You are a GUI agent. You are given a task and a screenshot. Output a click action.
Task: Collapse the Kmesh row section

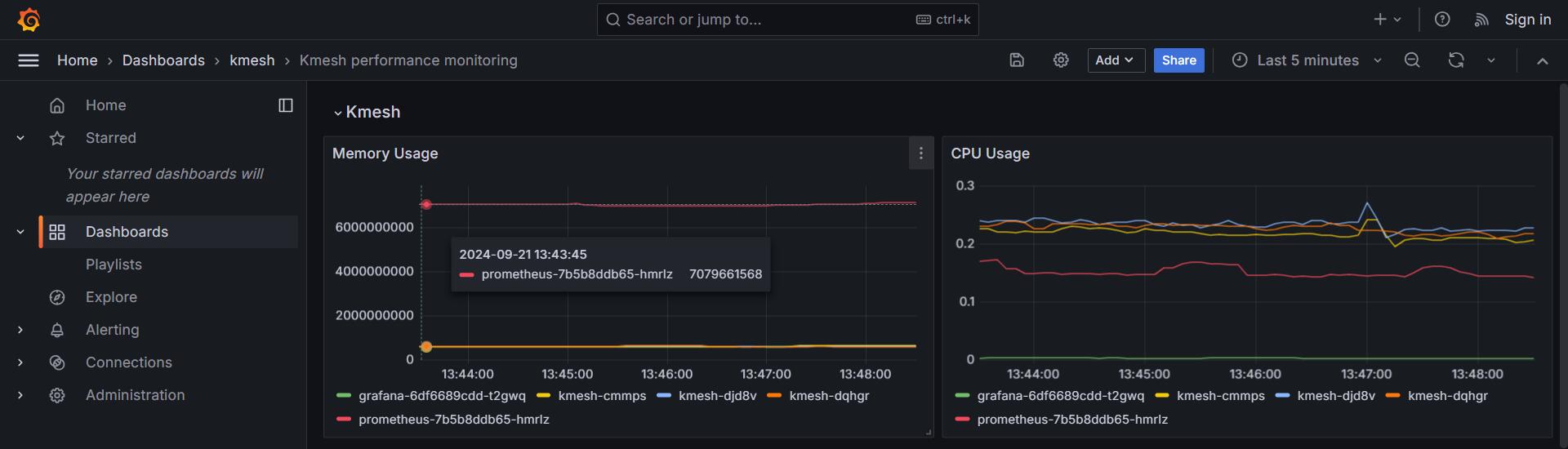[338, 113]
